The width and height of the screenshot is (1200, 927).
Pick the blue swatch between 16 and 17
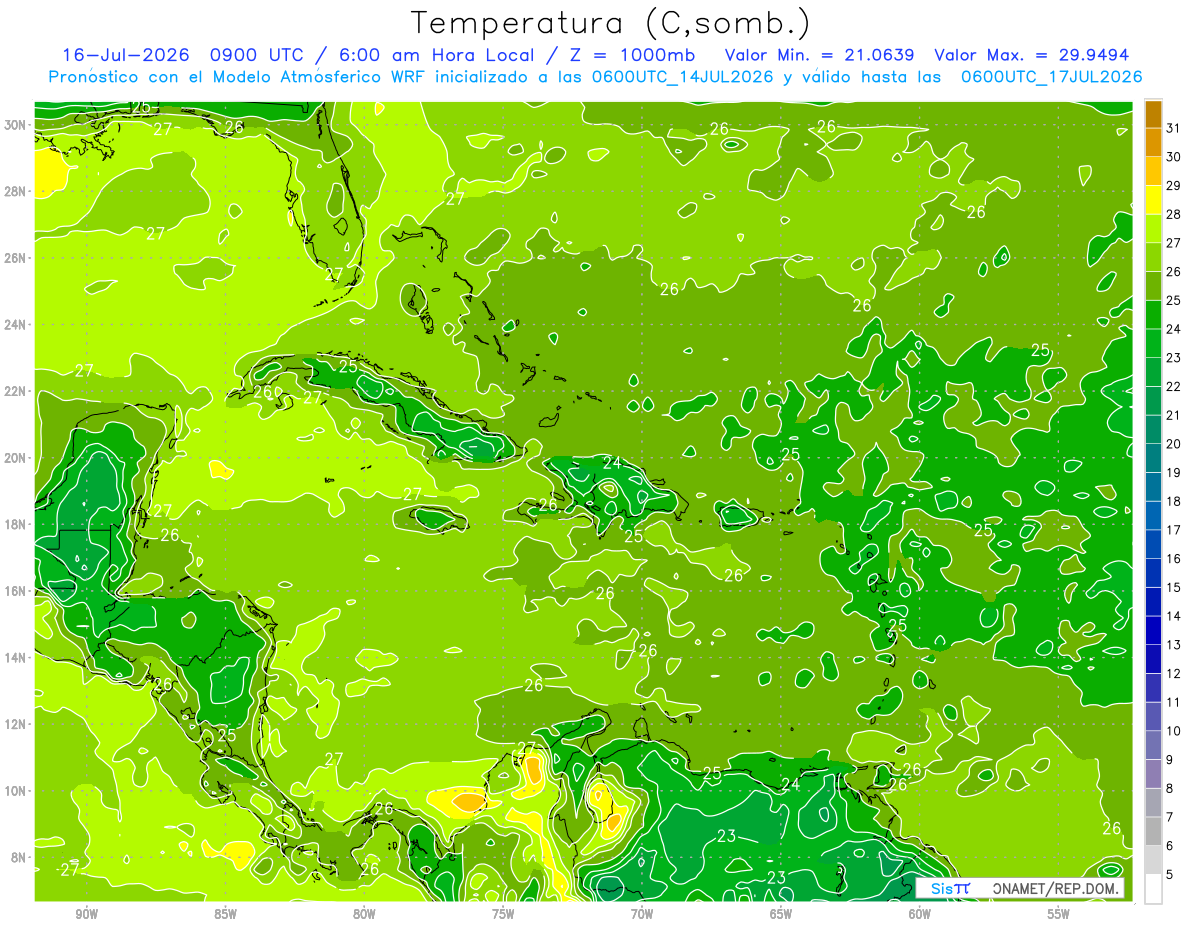pos(1153,543)
